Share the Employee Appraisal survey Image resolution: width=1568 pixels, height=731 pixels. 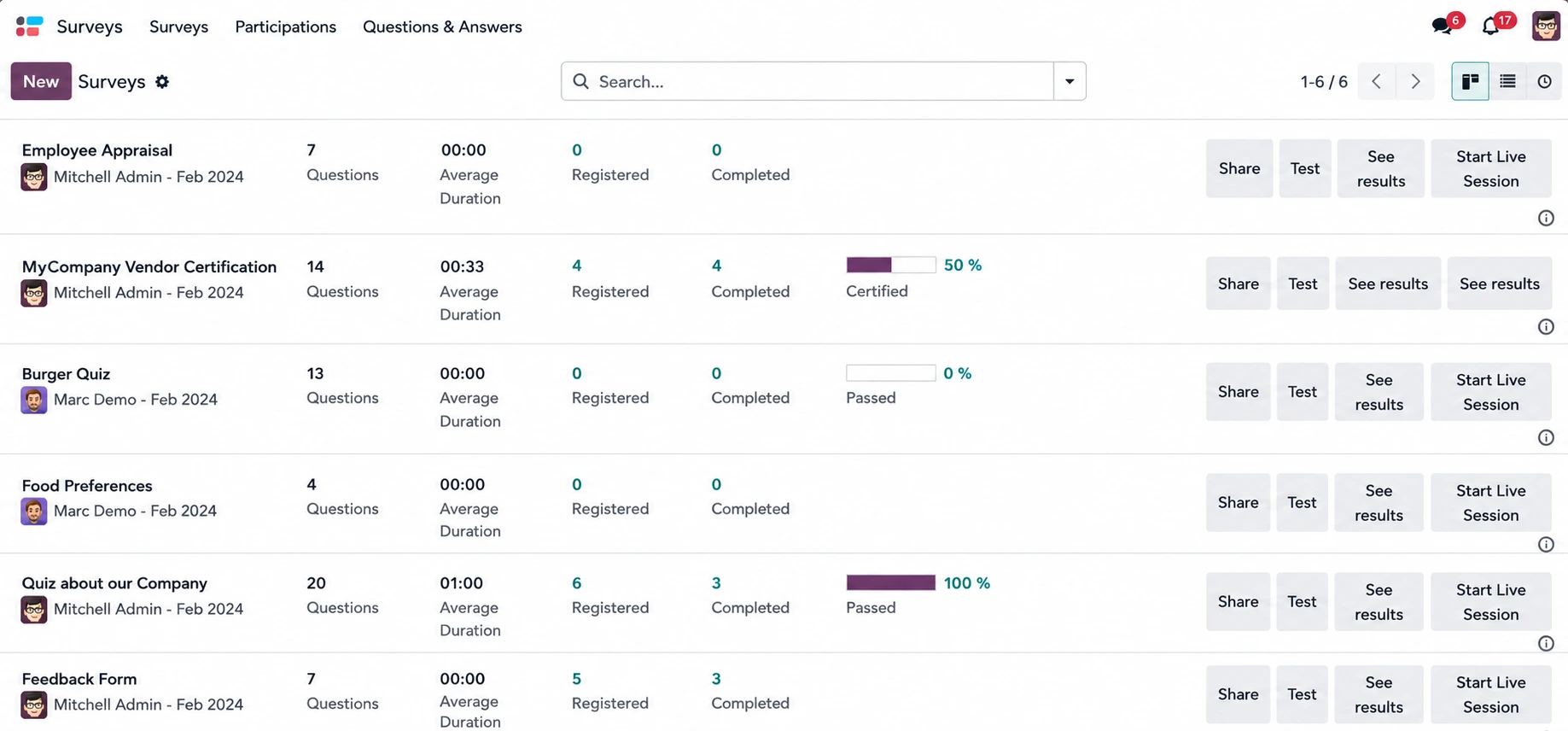pos(1239,168)
